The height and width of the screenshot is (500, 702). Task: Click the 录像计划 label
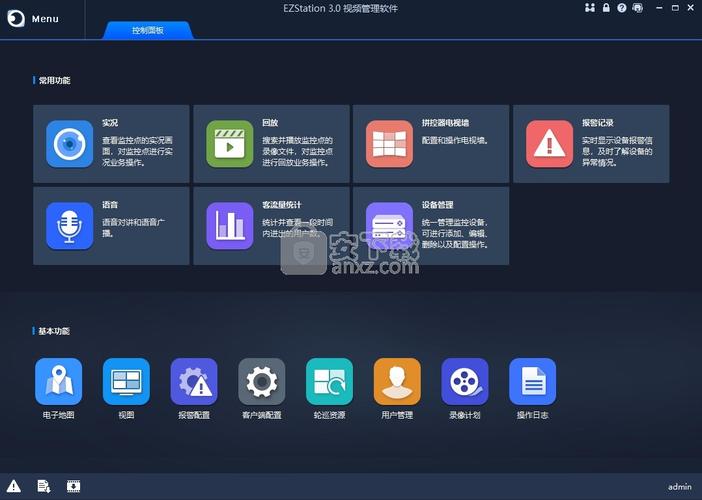tap(465, 415)
